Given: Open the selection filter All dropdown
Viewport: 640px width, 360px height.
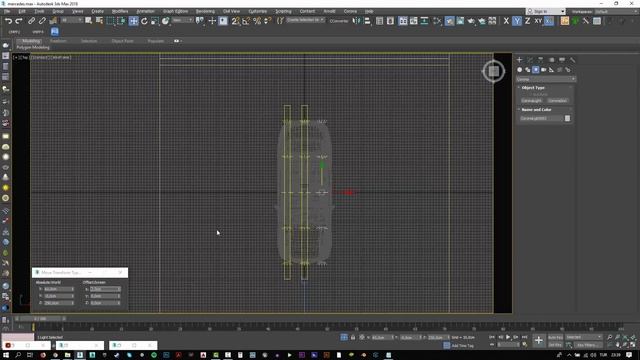Looking at the screenshot, I should 71,20.
